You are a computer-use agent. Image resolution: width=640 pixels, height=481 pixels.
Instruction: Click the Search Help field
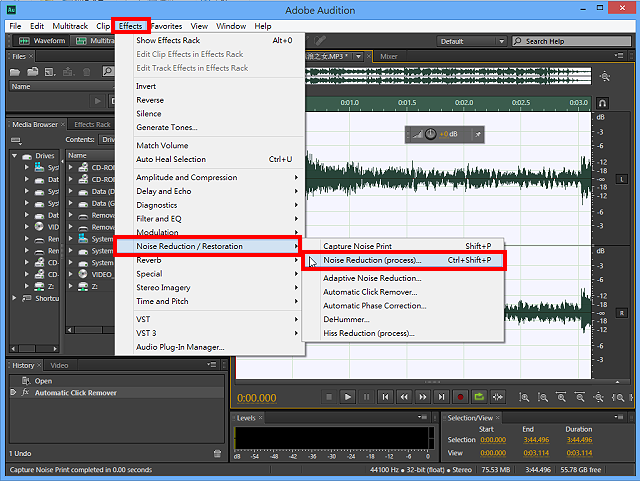pos(572,41)
